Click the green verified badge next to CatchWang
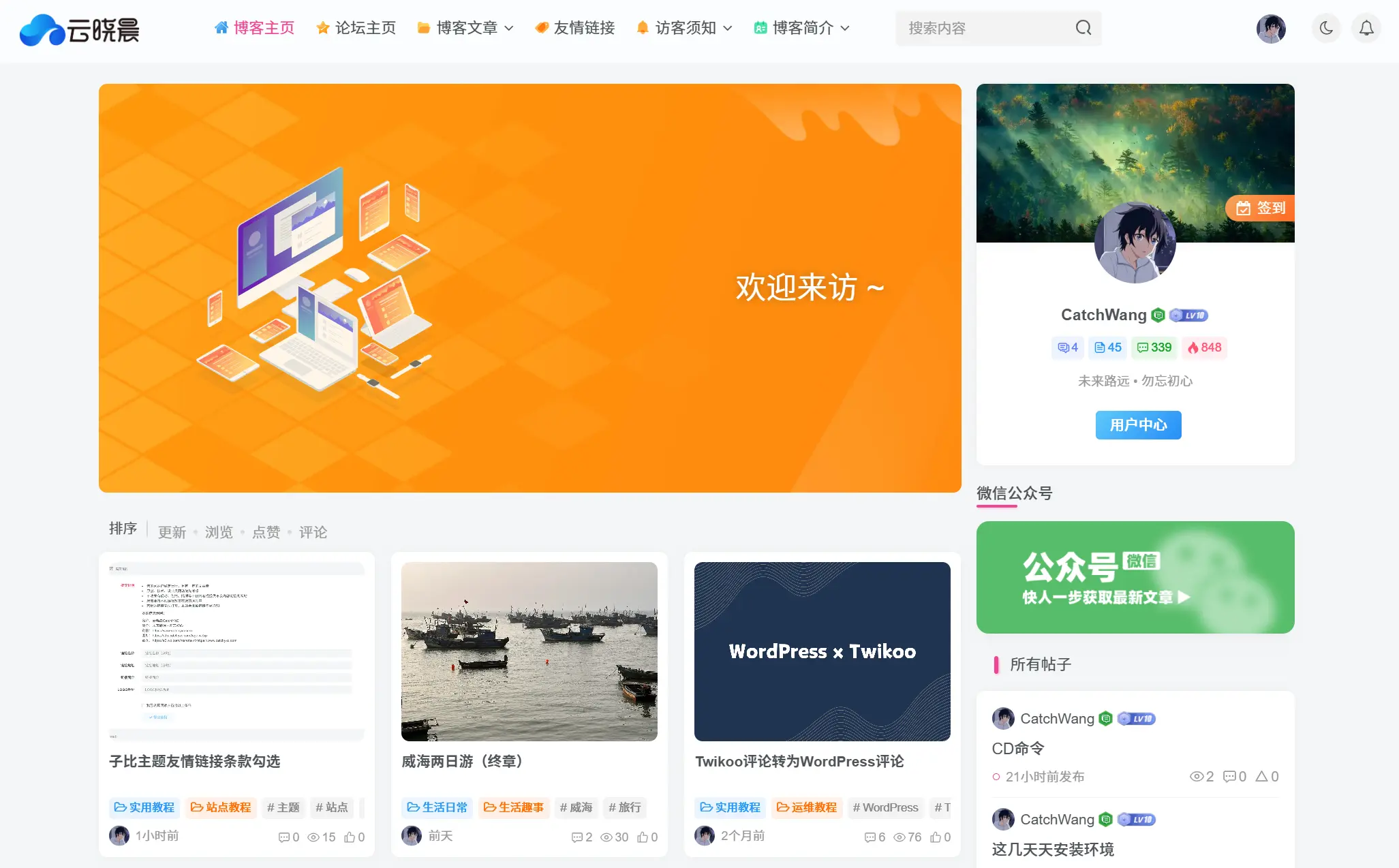 click(x=1157, y=315)
